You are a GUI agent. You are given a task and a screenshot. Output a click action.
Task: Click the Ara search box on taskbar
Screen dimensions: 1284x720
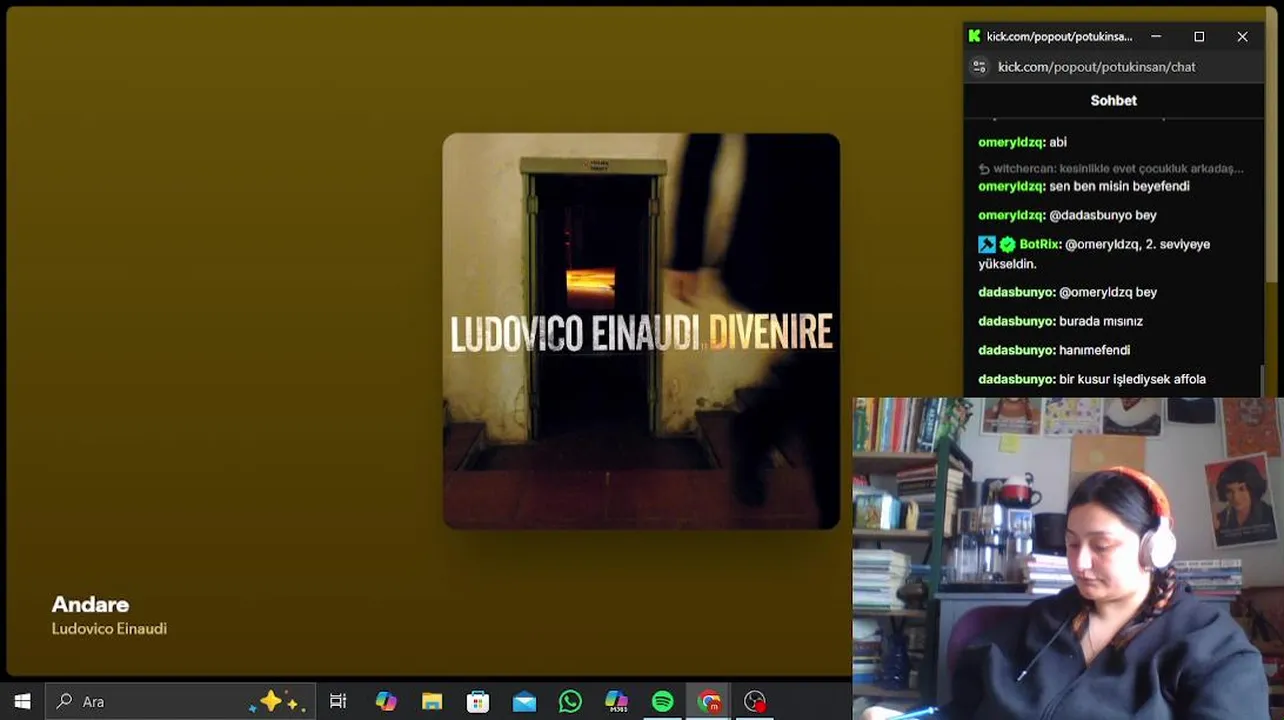pos(180,701)
